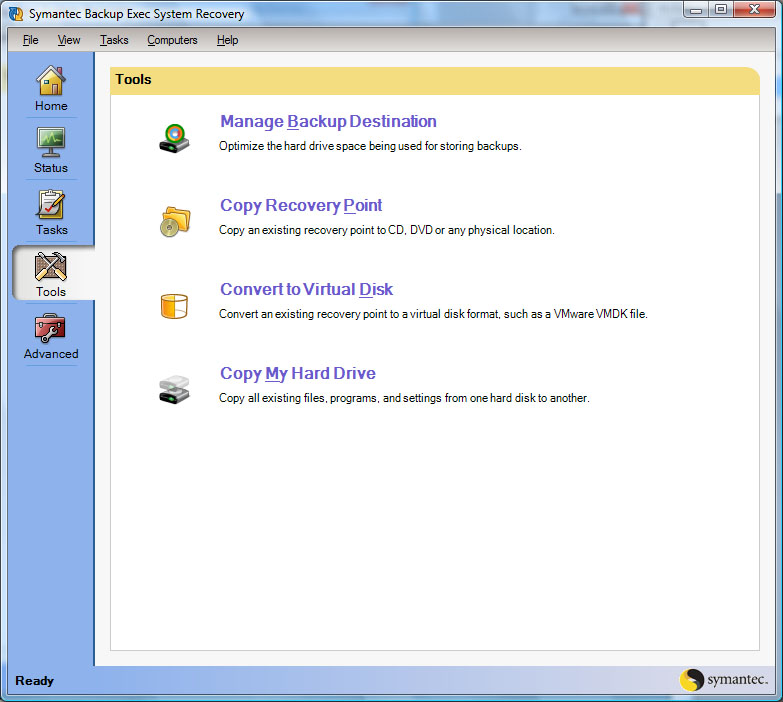The width and height of the screenshot is (783, 702).
Task: Open Copy My Hard Drive link
Action: [298, 373]
